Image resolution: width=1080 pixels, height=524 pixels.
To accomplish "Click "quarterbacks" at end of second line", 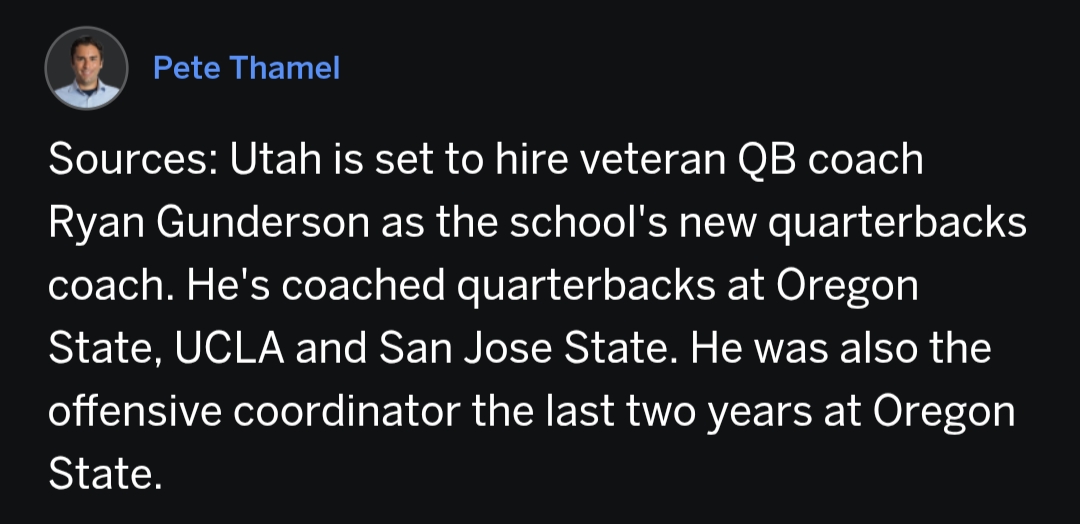I will click(x=905, y=224).
